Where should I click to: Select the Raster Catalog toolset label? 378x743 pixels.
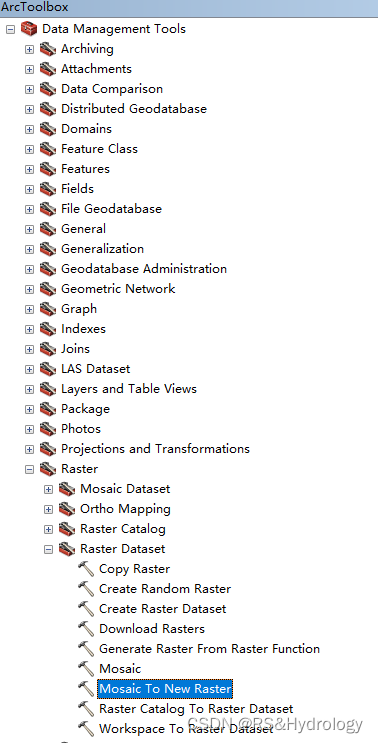pyautogui.click(x=123, y=529)
